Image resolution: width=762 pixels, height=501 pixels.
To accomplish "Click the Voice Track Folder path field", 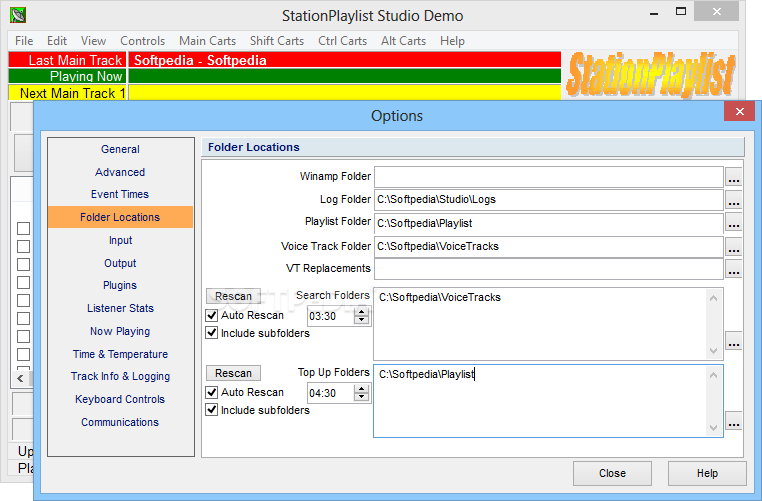I will pos(549,246).
